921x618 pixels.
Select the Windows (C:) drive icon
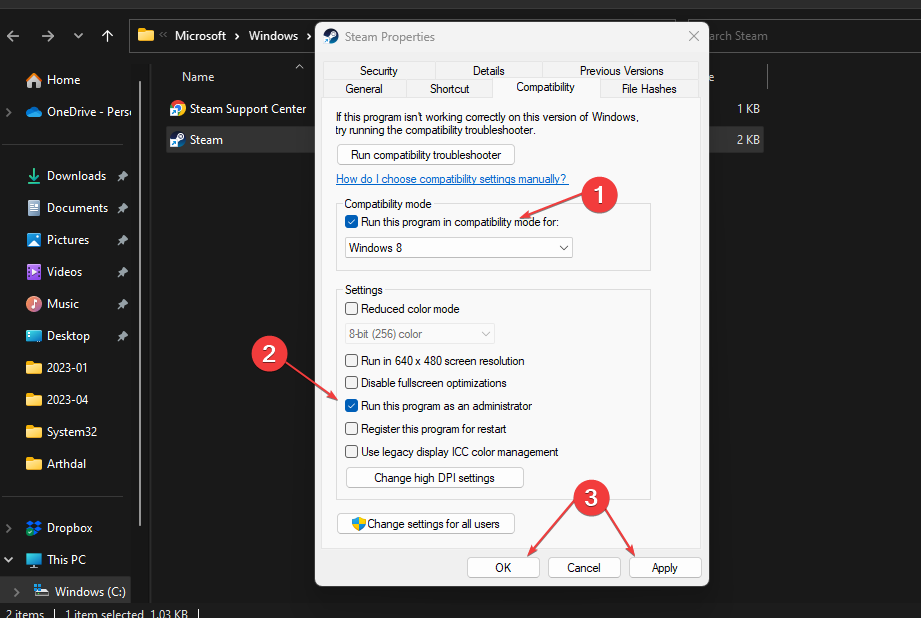coord(41,590)
